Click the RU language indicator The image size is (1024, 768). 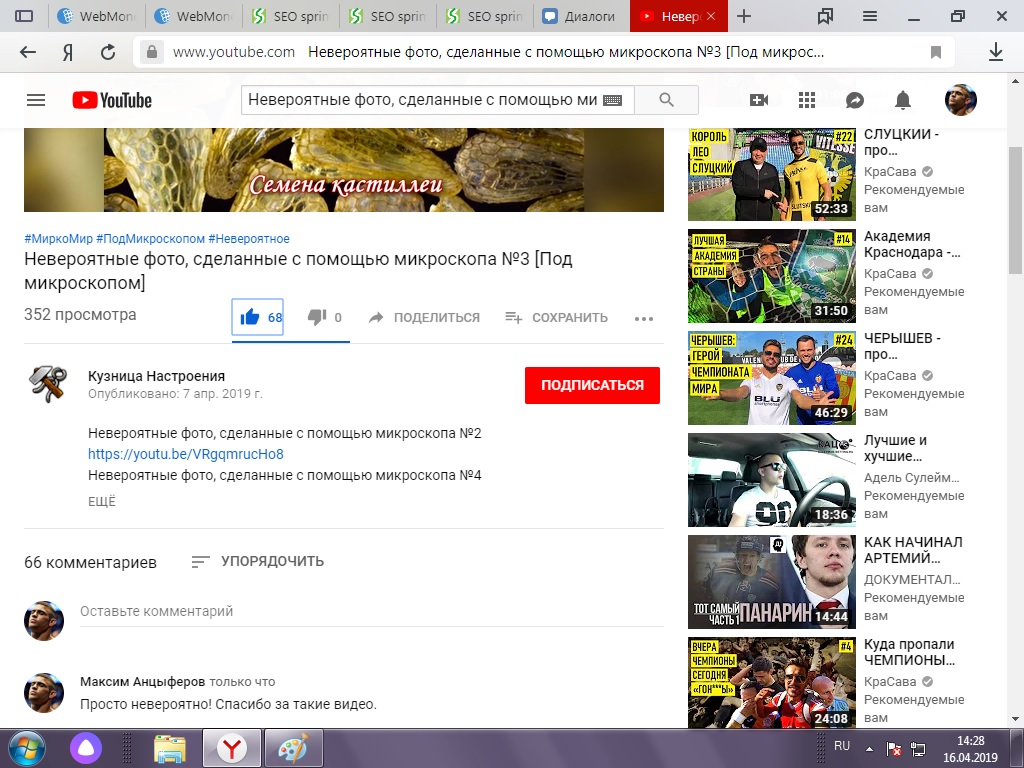(842, 746)
